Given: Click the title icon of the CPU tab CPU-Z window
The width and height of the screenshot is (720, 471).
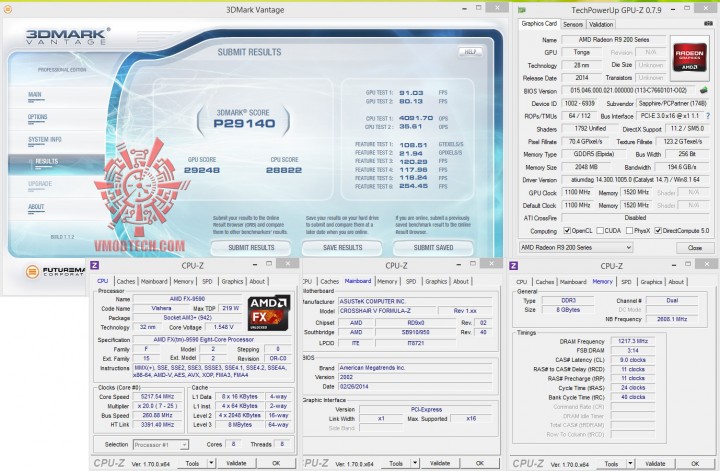Looking at the screenshot, I should (x=95, y=265).
